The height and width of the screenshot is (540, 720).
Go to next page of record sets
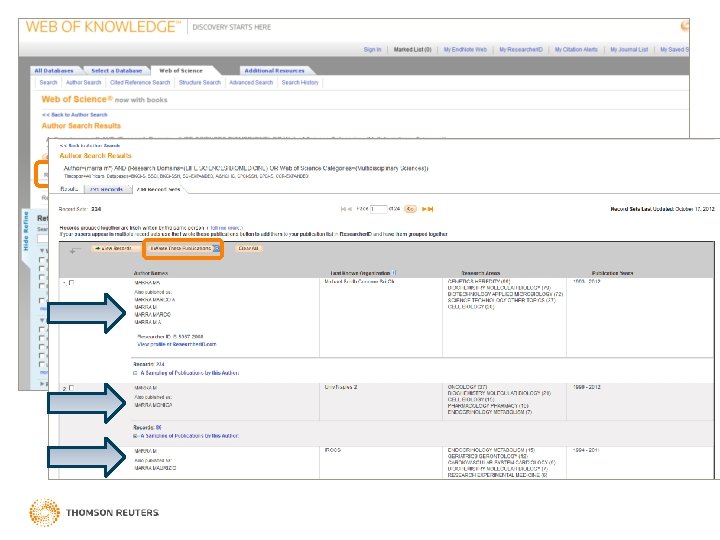[424, 209]
